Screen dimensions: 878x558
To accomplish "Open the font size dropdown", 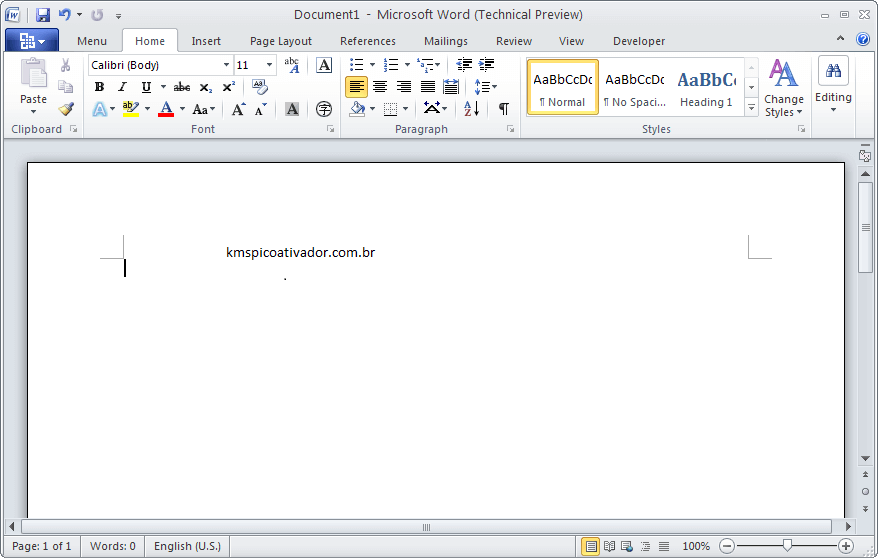I will (x=269, y=65).
